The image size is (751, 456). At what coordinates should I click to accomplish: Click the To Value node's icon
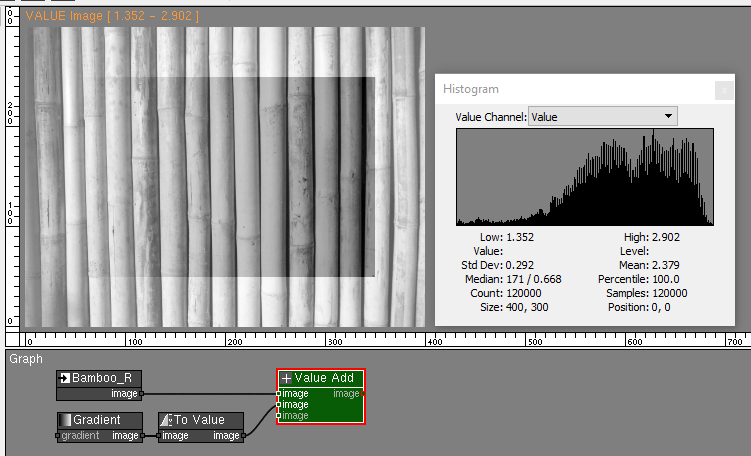pos(166,420)
